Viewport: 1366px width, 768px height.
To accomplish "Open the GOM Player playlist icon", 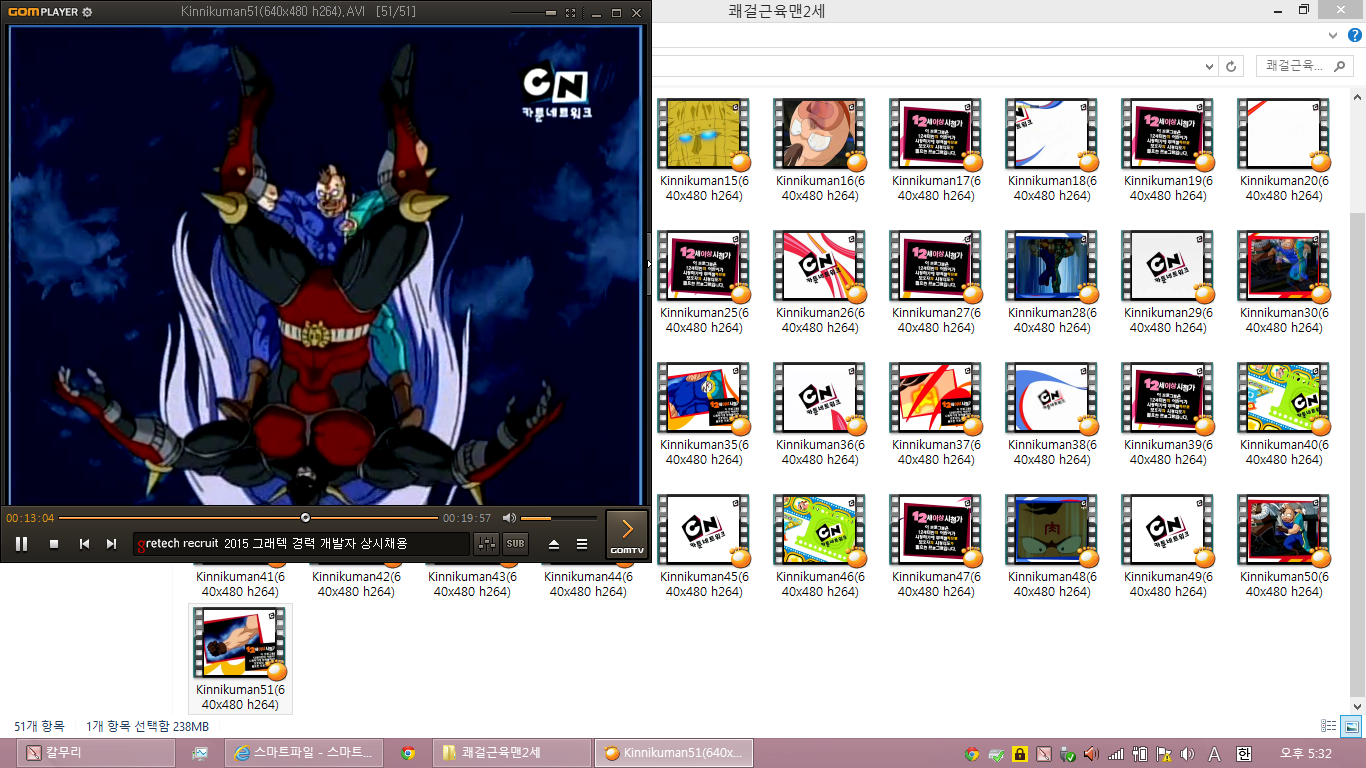I will pyautogui.click(x=582, y=544).
